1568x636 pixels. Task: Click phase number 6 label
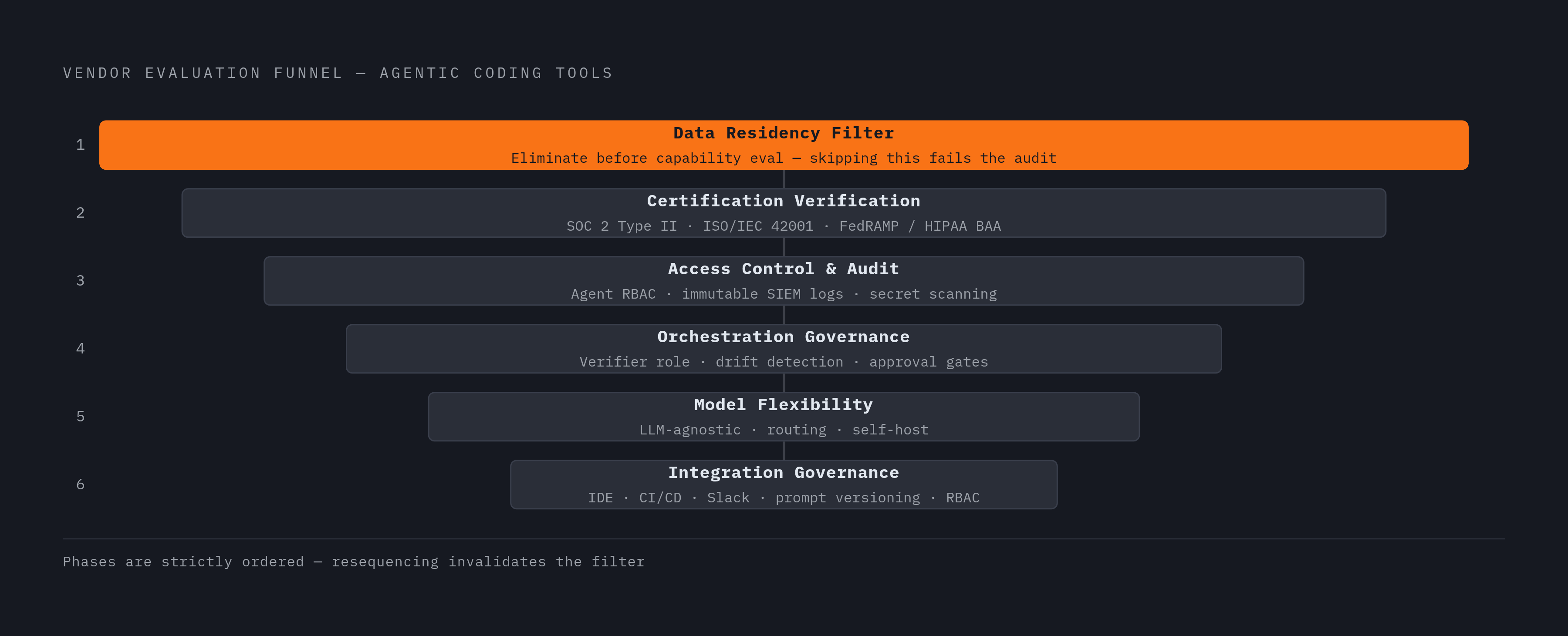click(80, 485)
